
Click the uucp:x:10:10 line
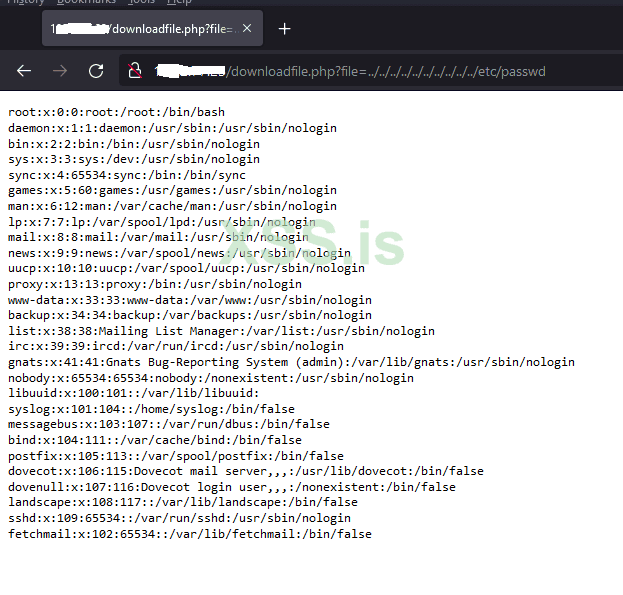pyautogui.click(x=186, y=269)
